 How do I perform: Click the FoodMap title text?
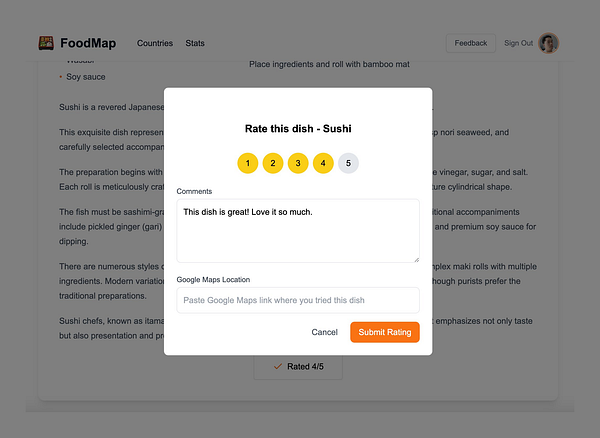point(88,43)
